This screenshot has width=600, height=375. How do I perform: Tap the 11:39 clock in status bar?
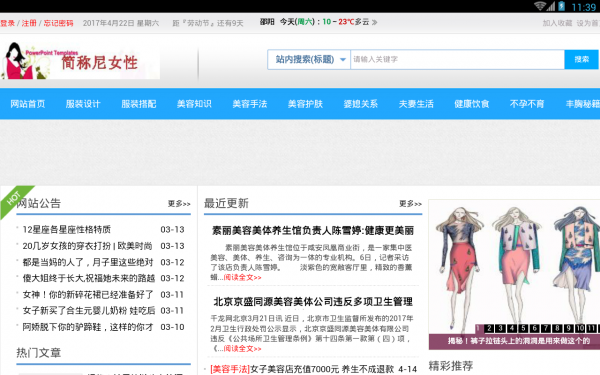click(x=584, y=7)
